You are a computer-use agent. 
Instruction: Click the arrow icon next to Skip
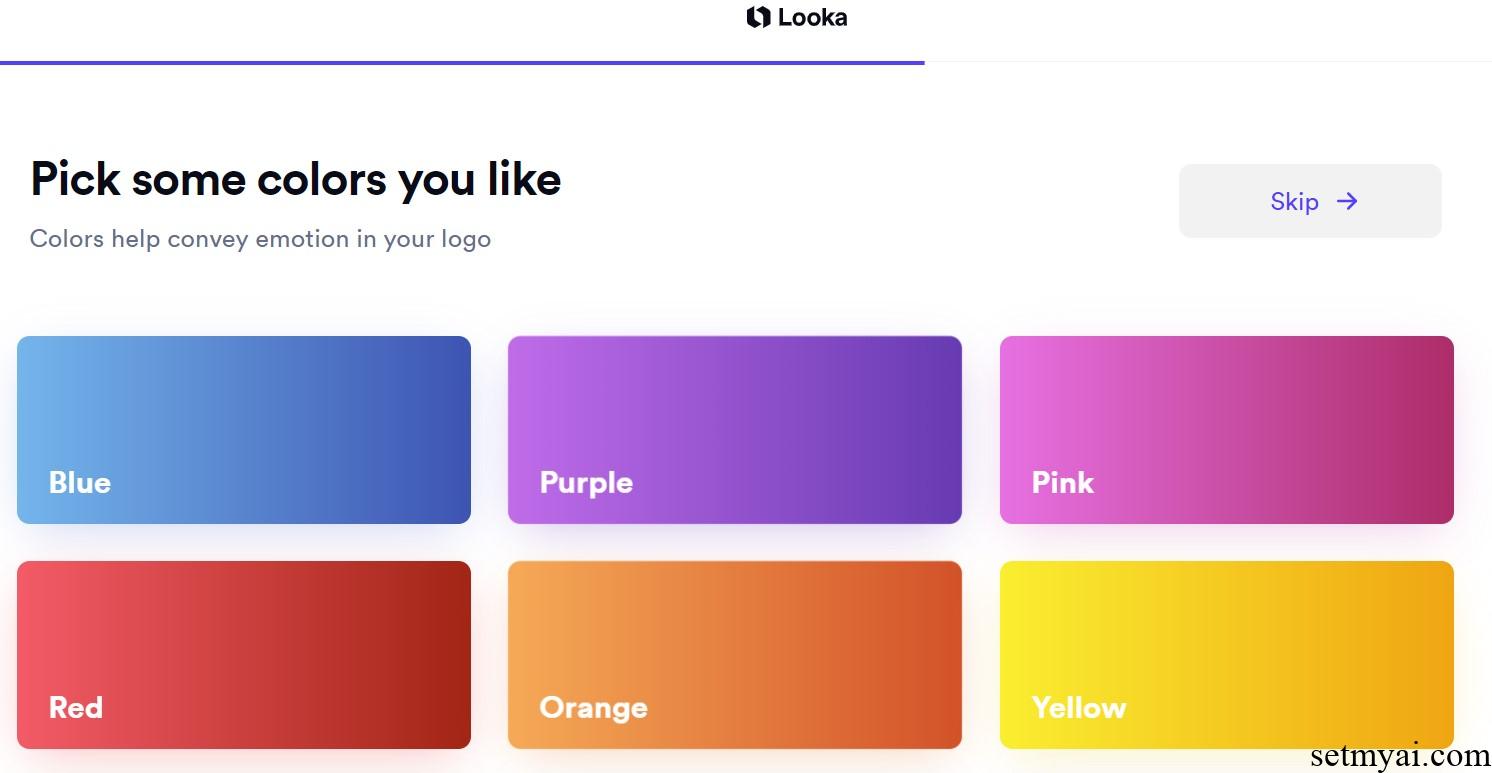pyautogui.click(x=1347, y=201)
